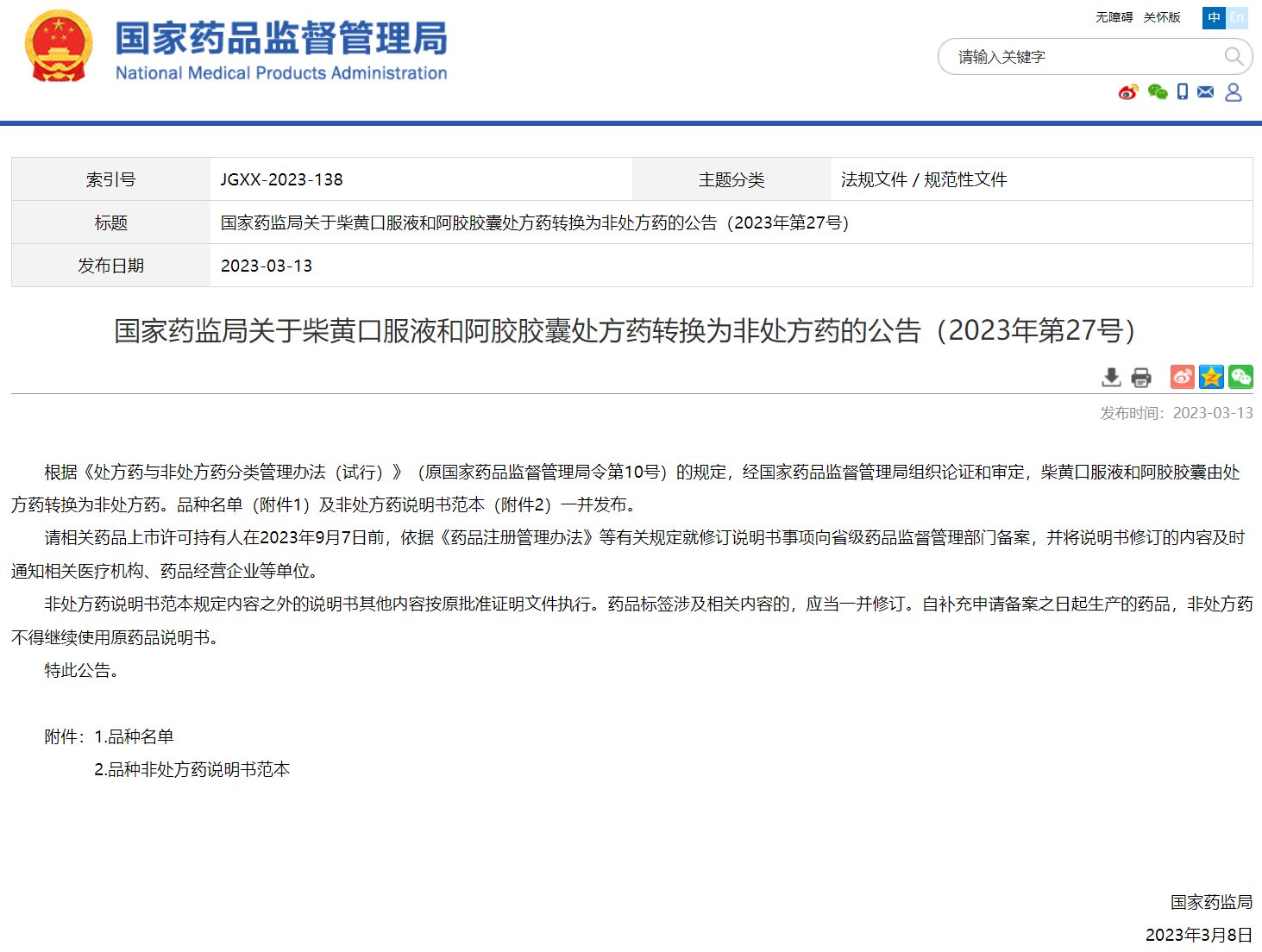Switch language to En
Viewport: 1262px width, 952px height.
click(1237, 17)
